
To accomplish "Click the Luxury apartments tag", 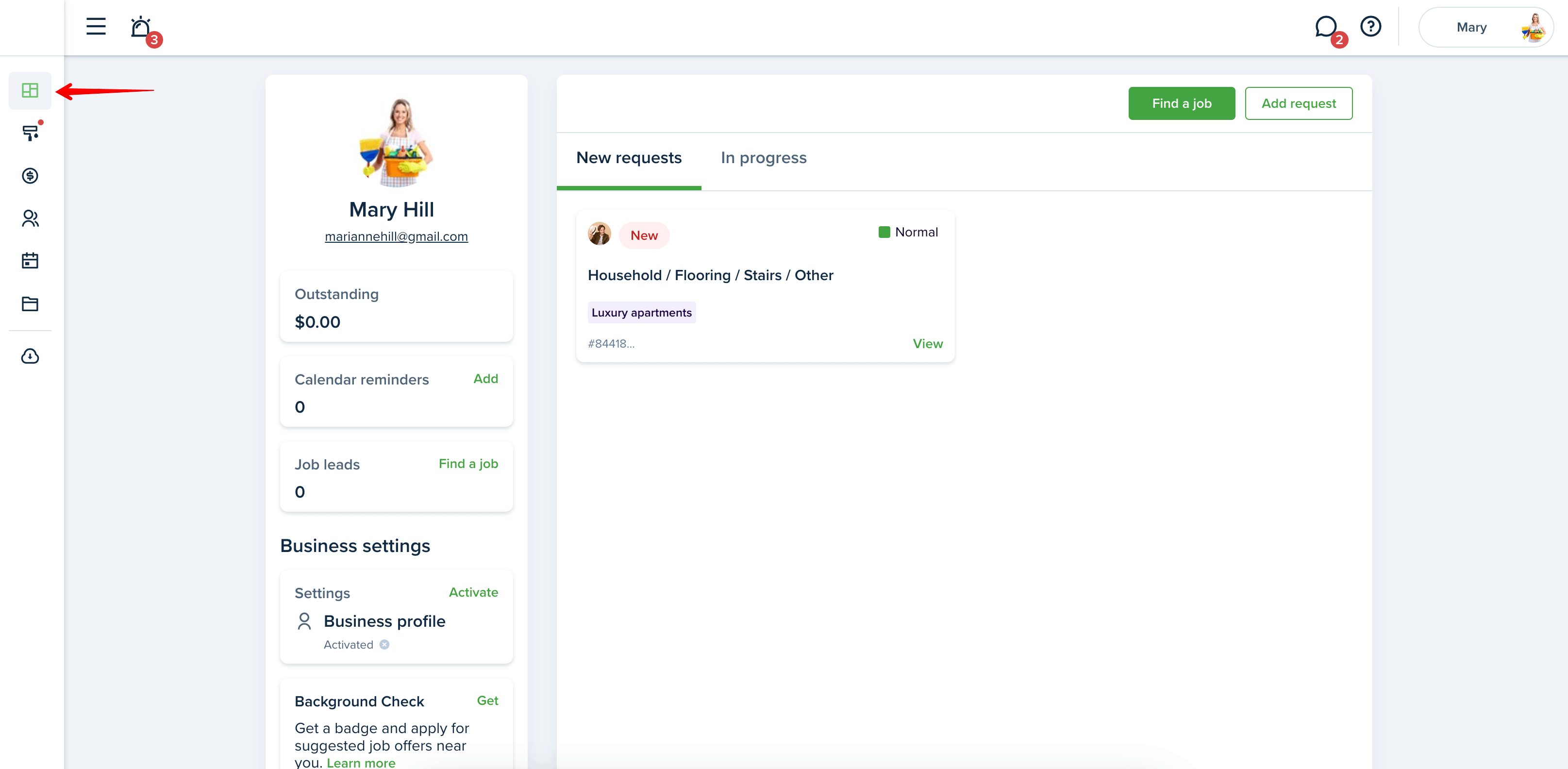I will [642, 312].
